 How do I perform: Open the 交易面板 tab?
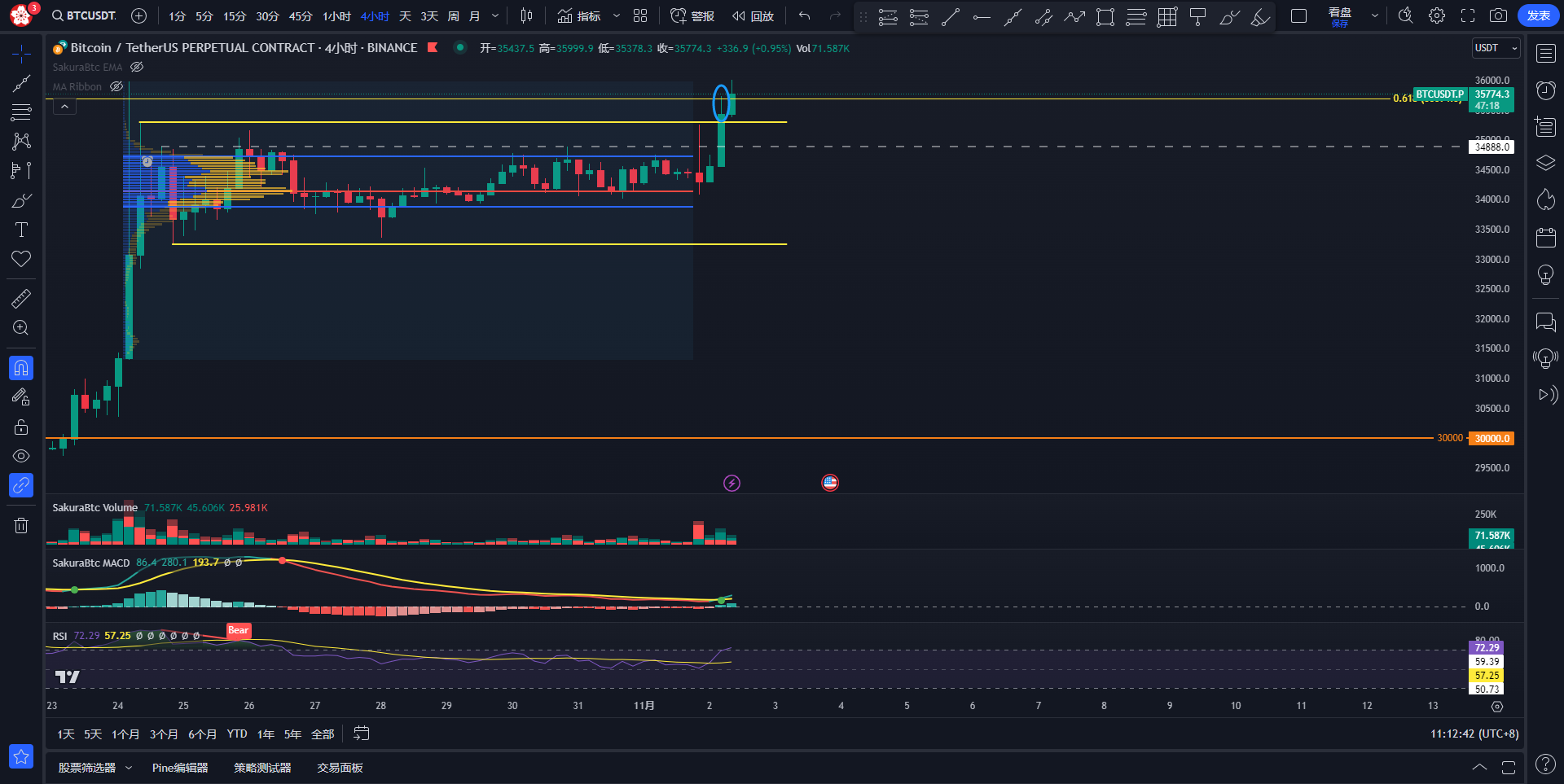[340, 768]
